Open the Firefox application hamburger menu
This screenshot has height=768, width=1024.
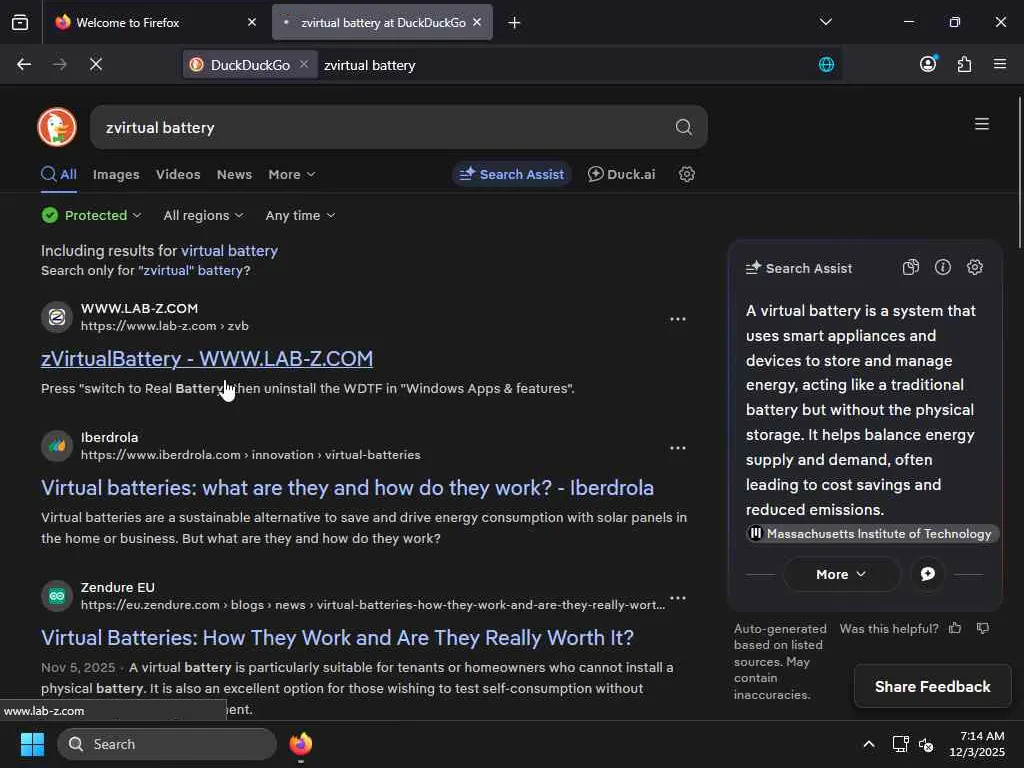point(1000,64)
